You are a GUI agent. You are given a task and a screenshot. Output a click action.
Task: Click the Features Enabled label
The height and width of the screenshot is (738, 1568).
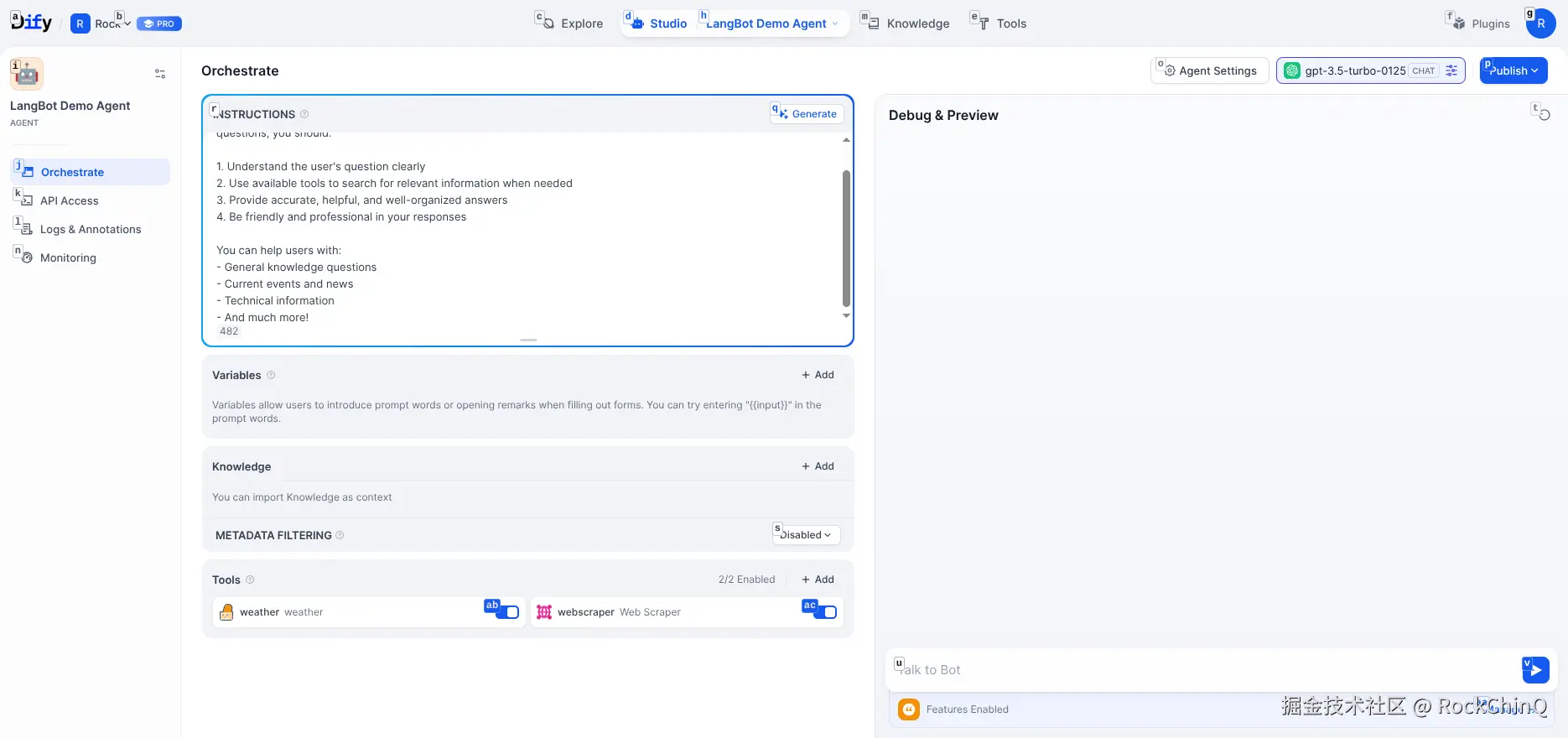pos(968,709)
